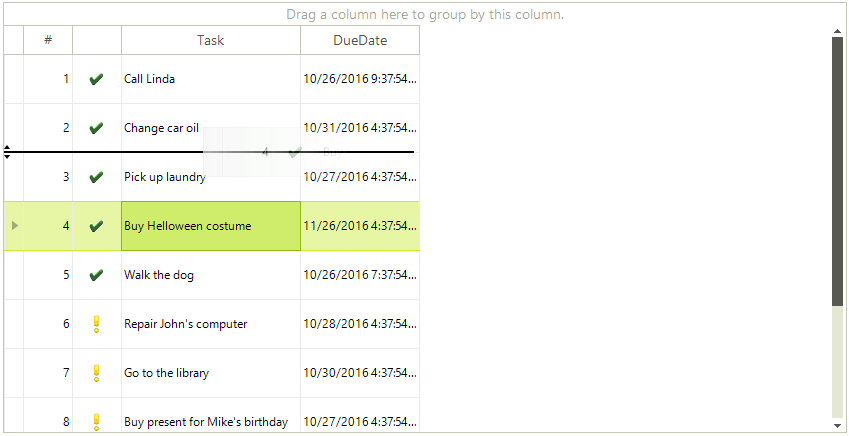The image size is (849, 436).
Task: Click green checkmark icon for Call Linda
Action: [96, 79]
